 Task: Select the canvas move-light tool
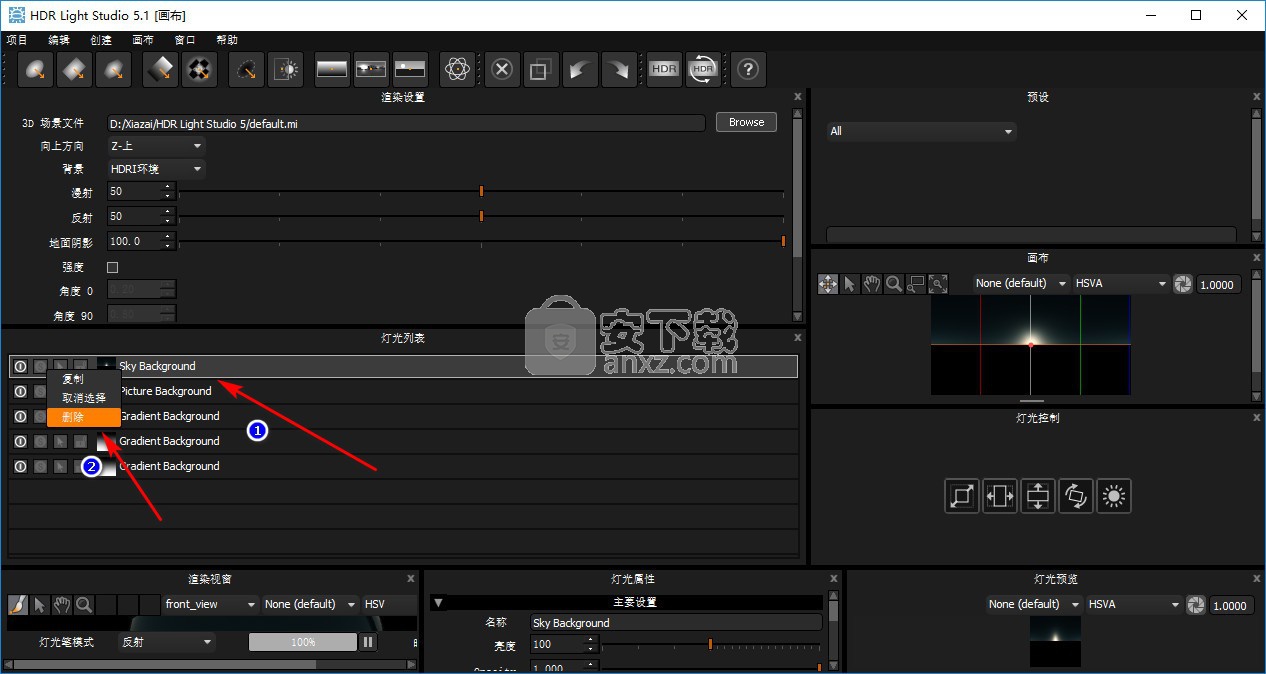coord(828,284)
